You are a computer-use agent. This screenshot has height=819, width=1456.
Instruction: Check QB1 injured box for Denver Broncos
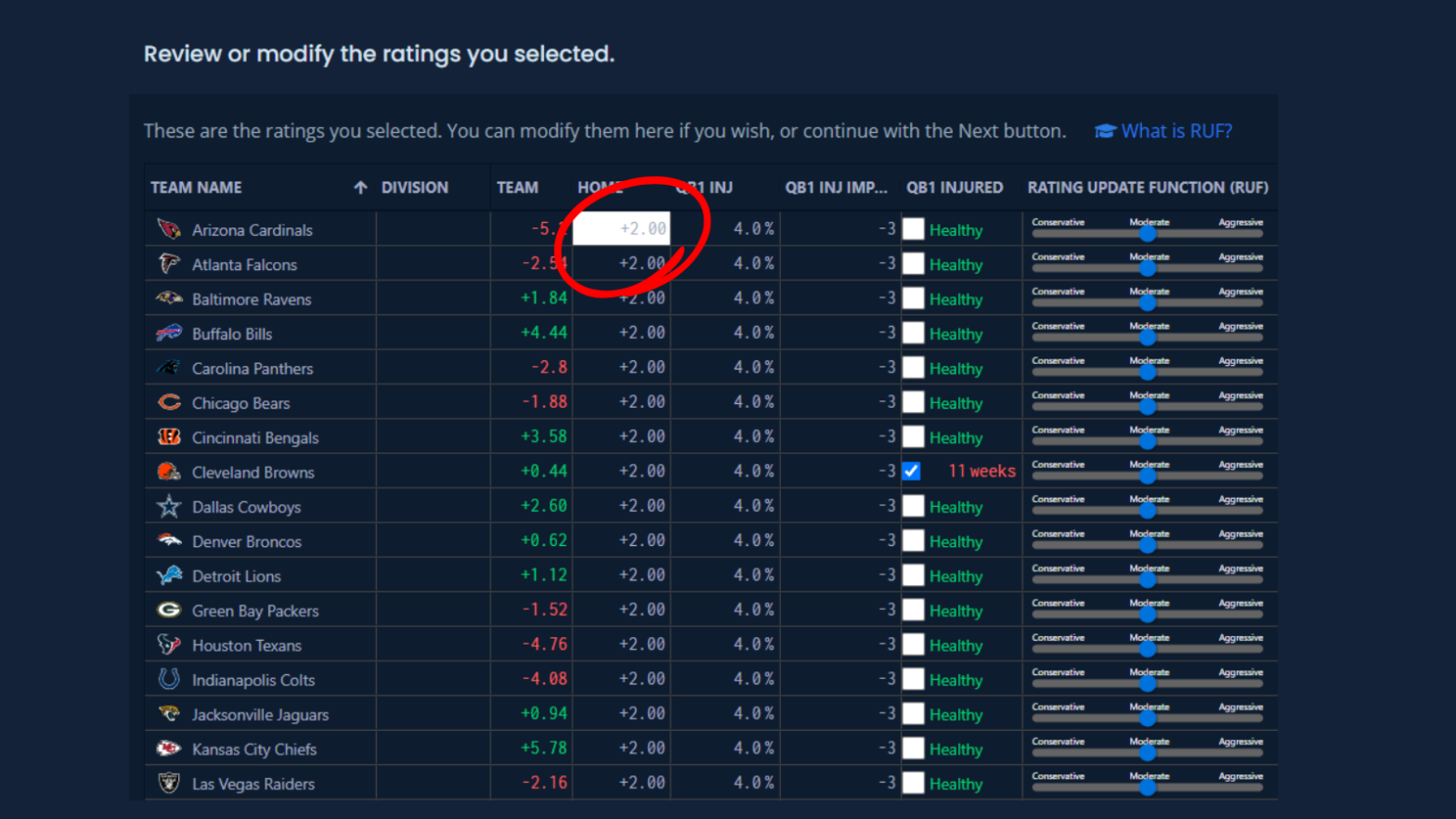pyautogui.click(x=914, y=541)
